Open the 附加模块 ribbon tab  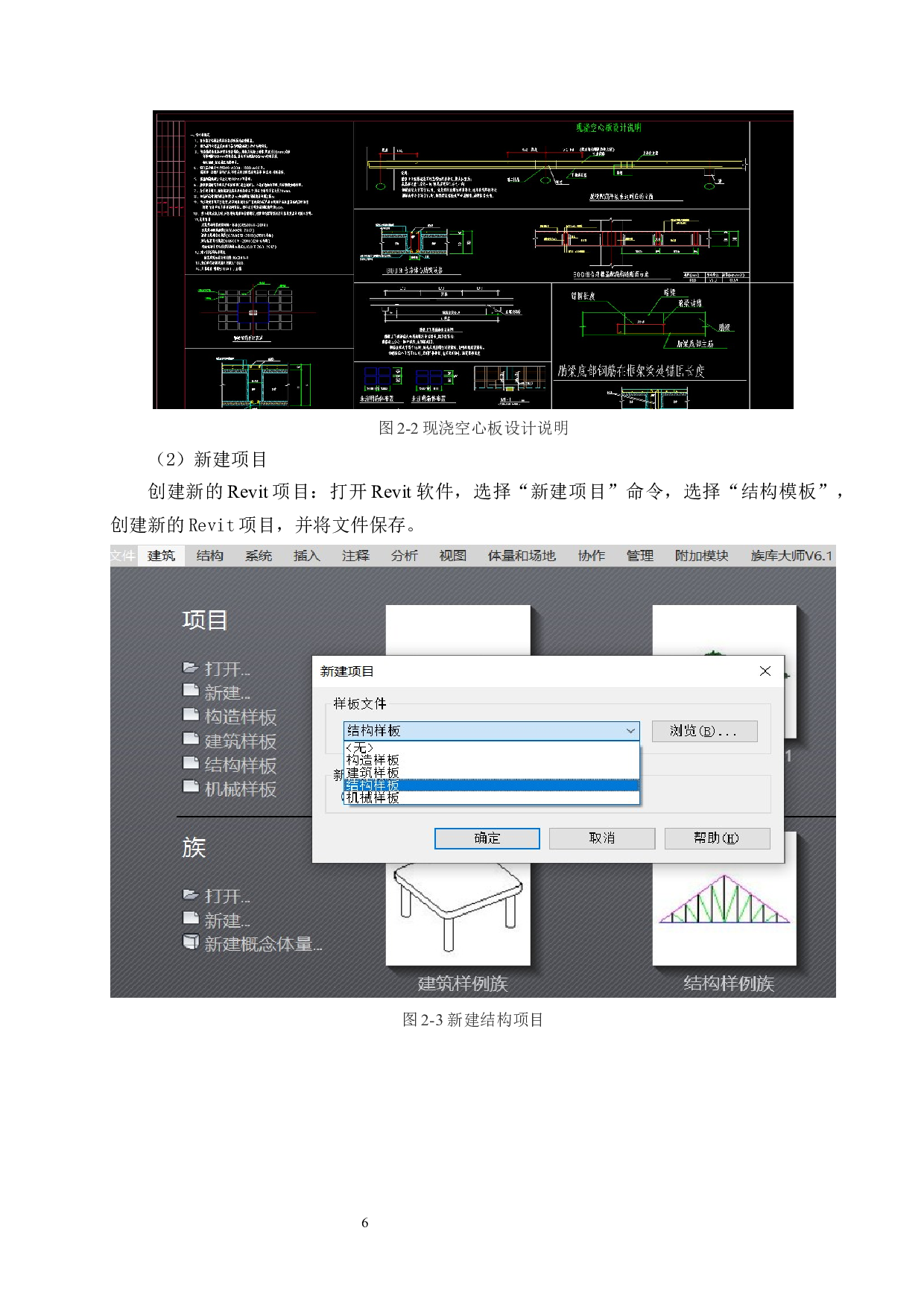click(x=702, y=556)
